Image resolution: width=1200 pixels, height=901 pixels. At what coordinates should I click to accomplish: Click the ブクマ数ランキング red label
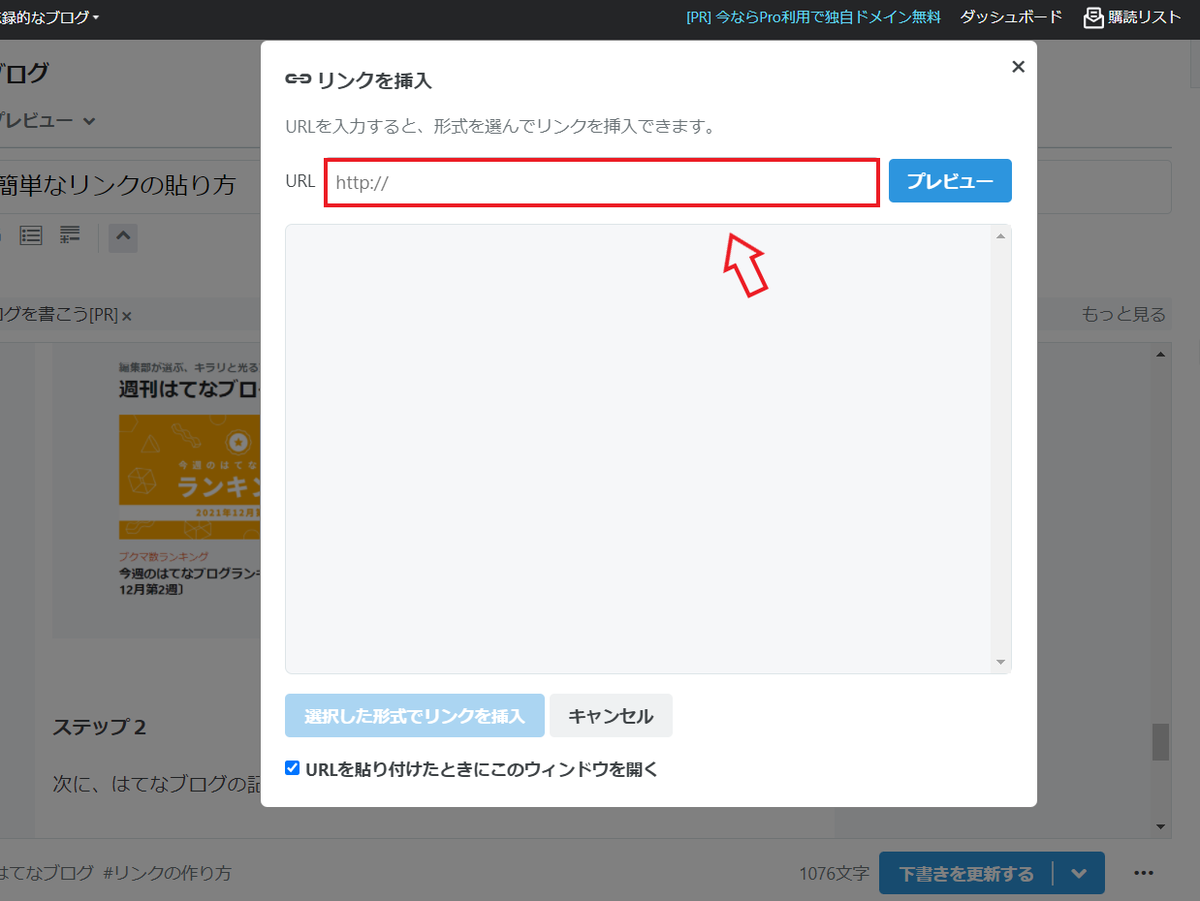coord(164,556)
